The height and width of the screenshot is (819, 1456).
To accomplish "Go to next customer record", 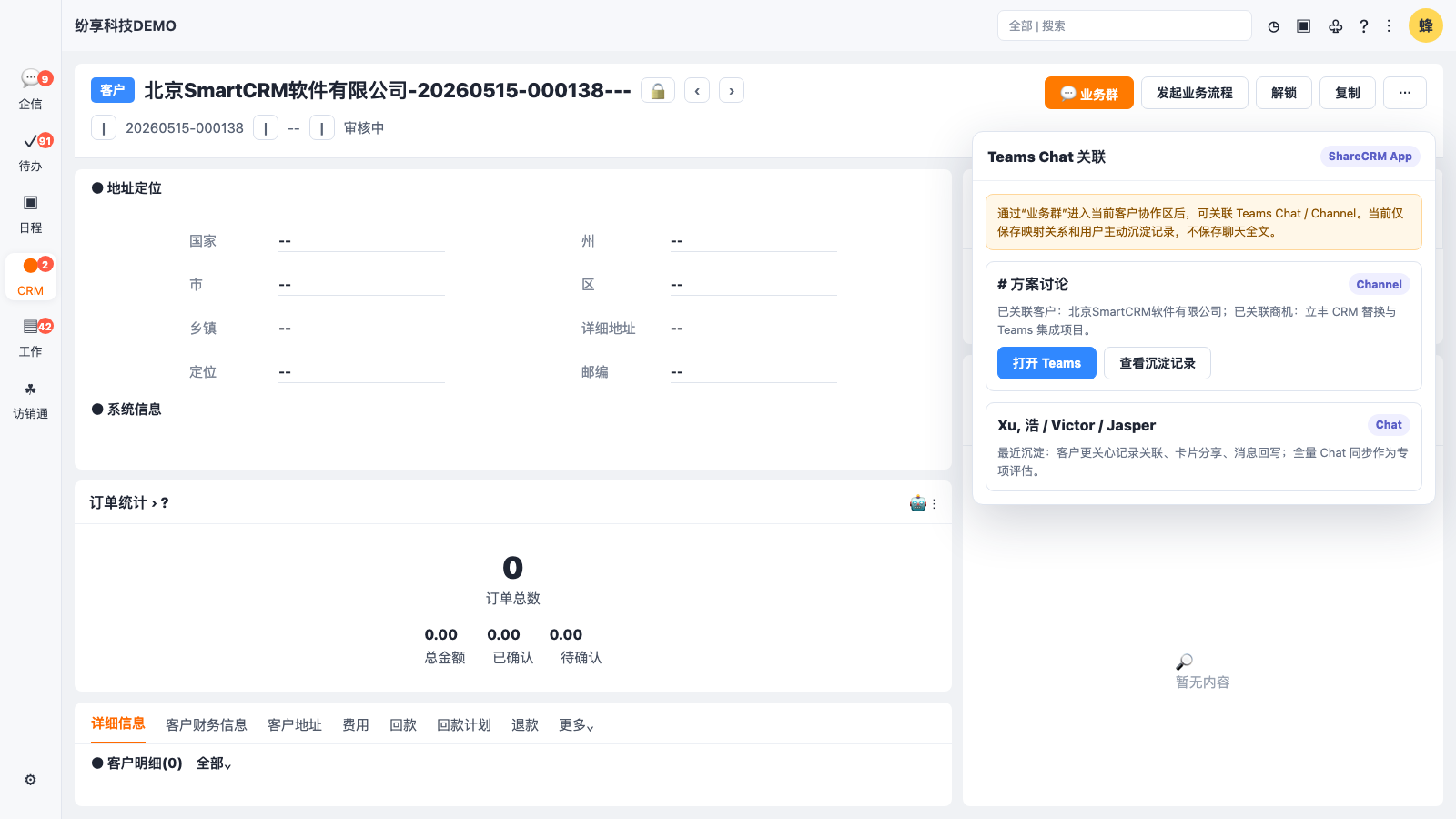I will (732, 91).
